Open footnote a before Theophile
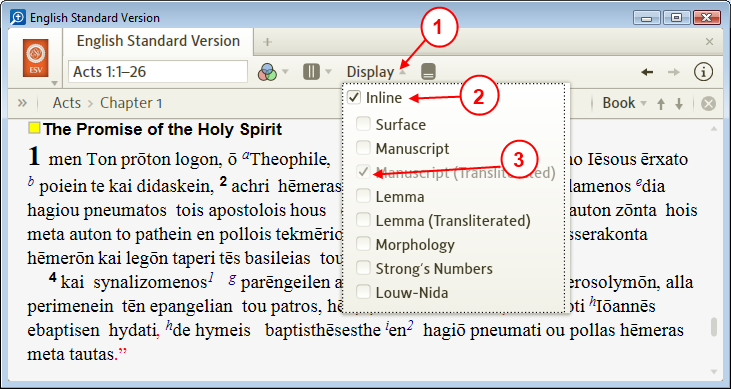 point(245,155)
